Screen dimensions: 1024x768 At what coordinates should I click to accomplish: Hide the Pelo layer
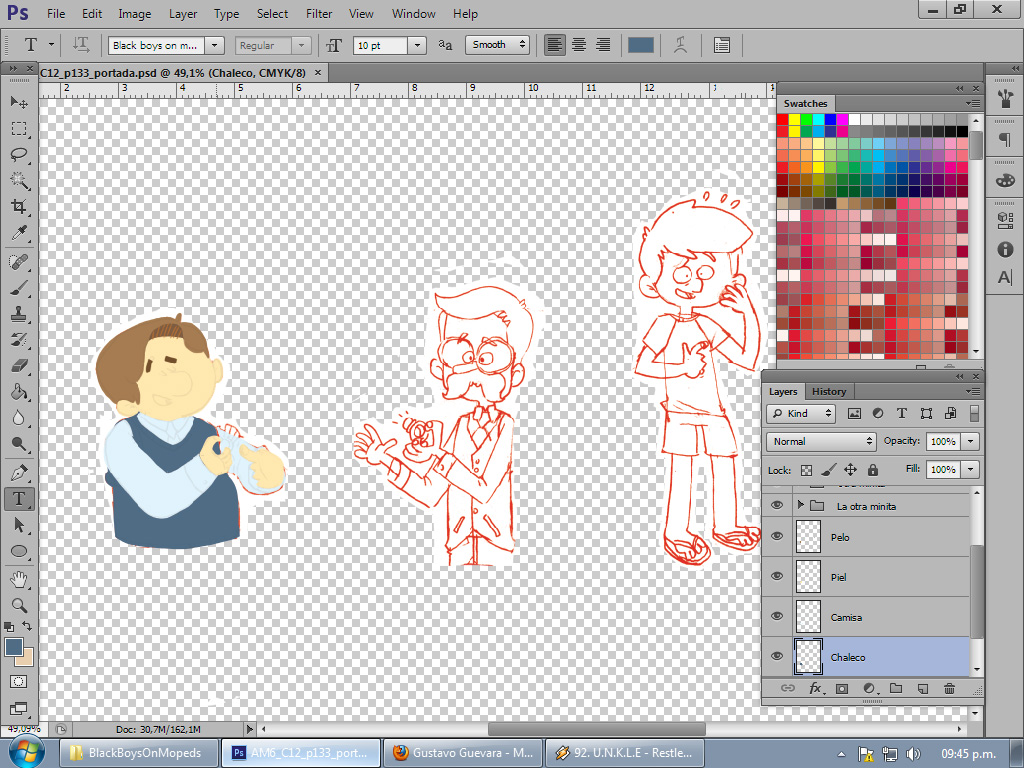776,536
